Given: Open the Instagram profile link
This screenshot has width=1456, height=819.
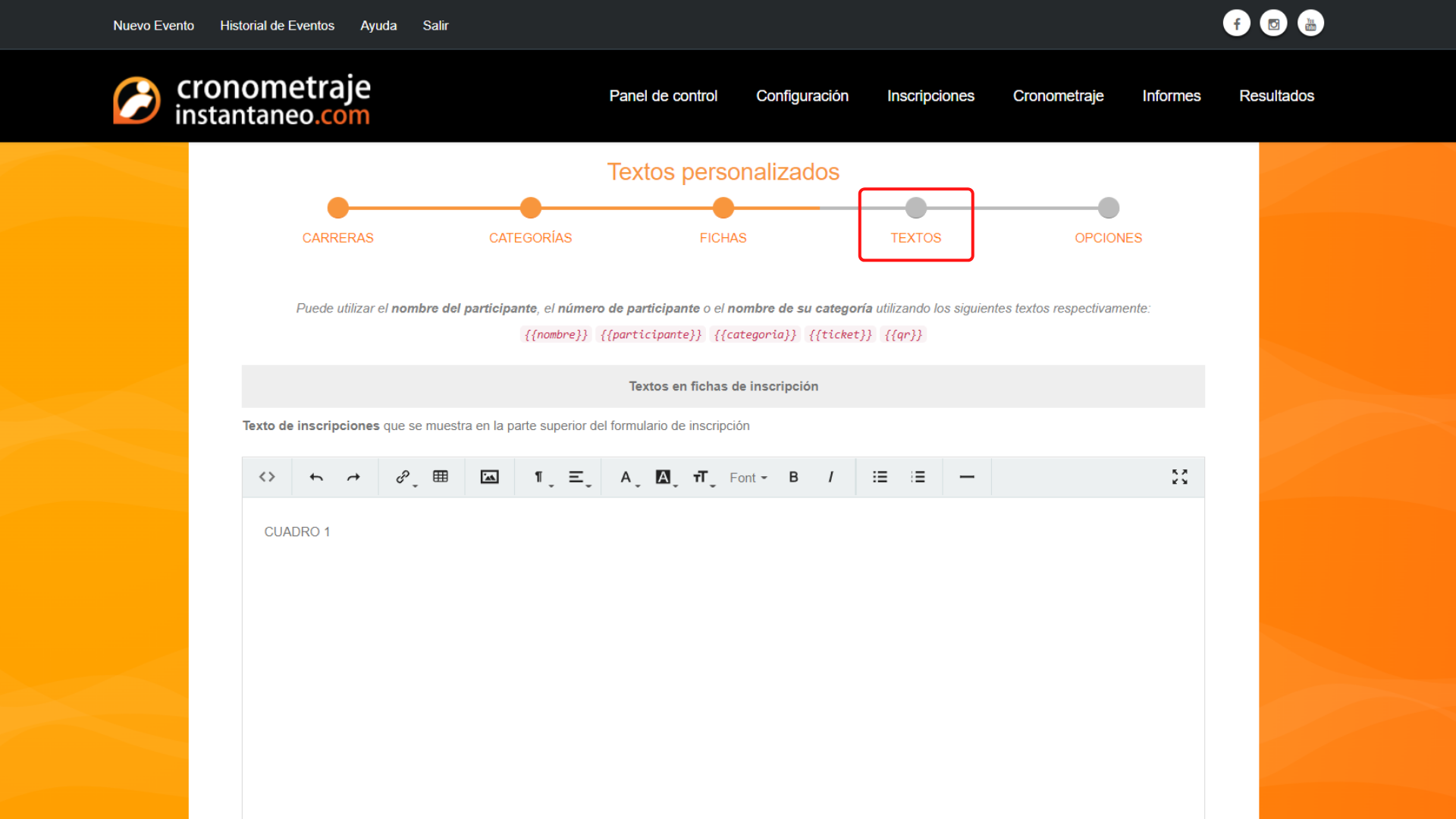Looking at the screenshot, I should [1273, 23].
